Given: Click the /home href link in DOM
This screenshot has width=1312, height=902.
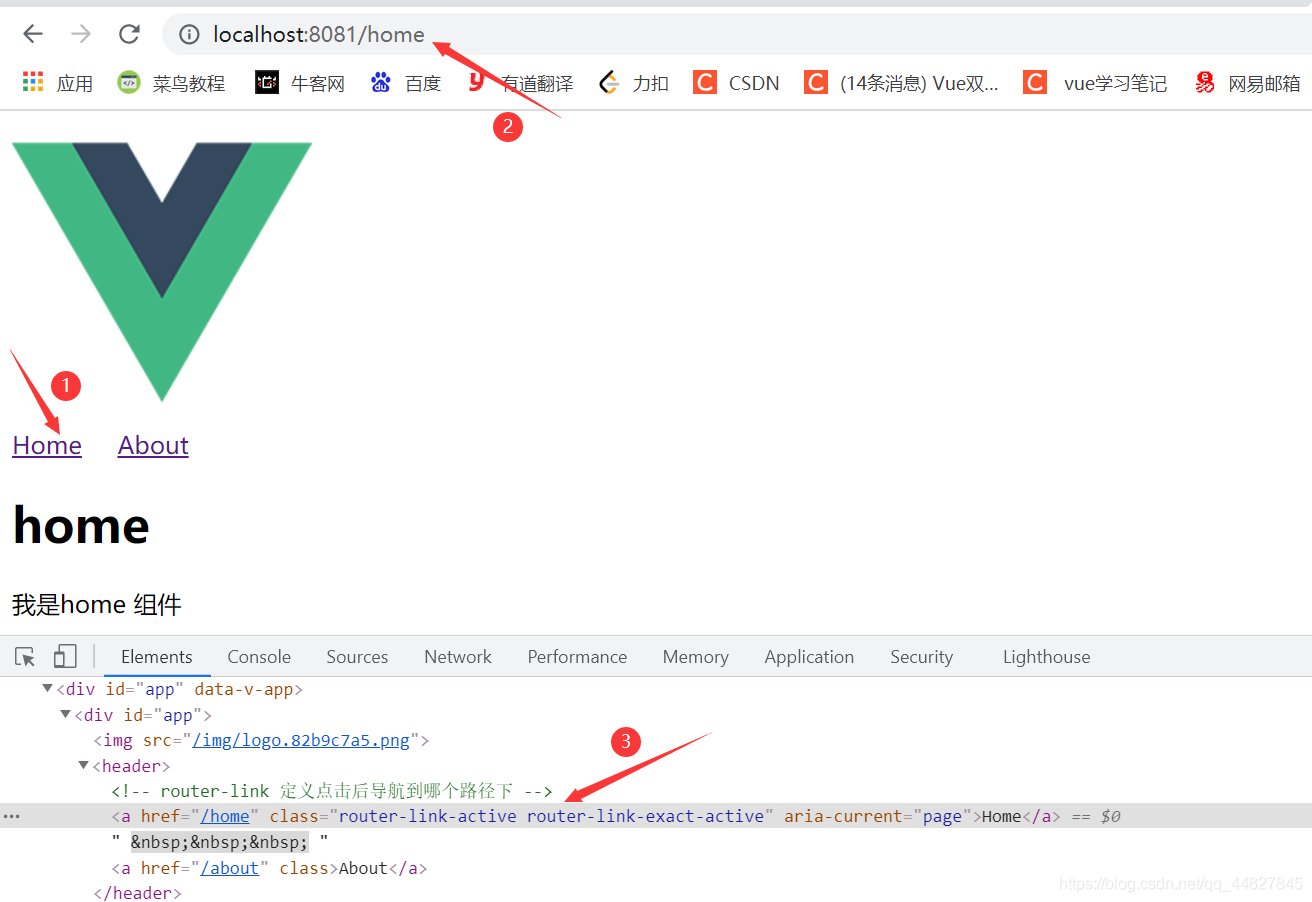Looking at the screenshot, I should click(225, 816).
